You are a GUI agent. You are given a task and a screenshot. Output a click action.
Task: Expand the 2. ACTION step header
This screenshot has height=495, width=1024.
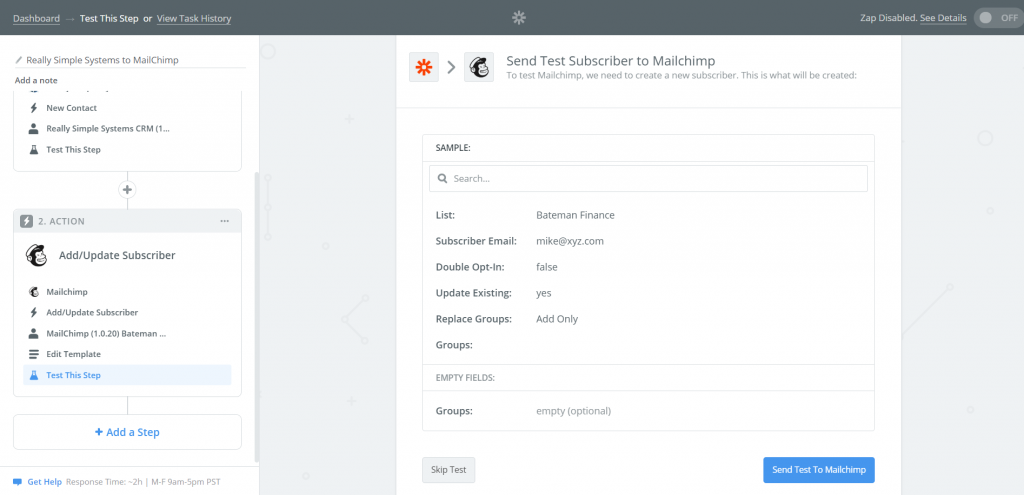coord(127,221)
